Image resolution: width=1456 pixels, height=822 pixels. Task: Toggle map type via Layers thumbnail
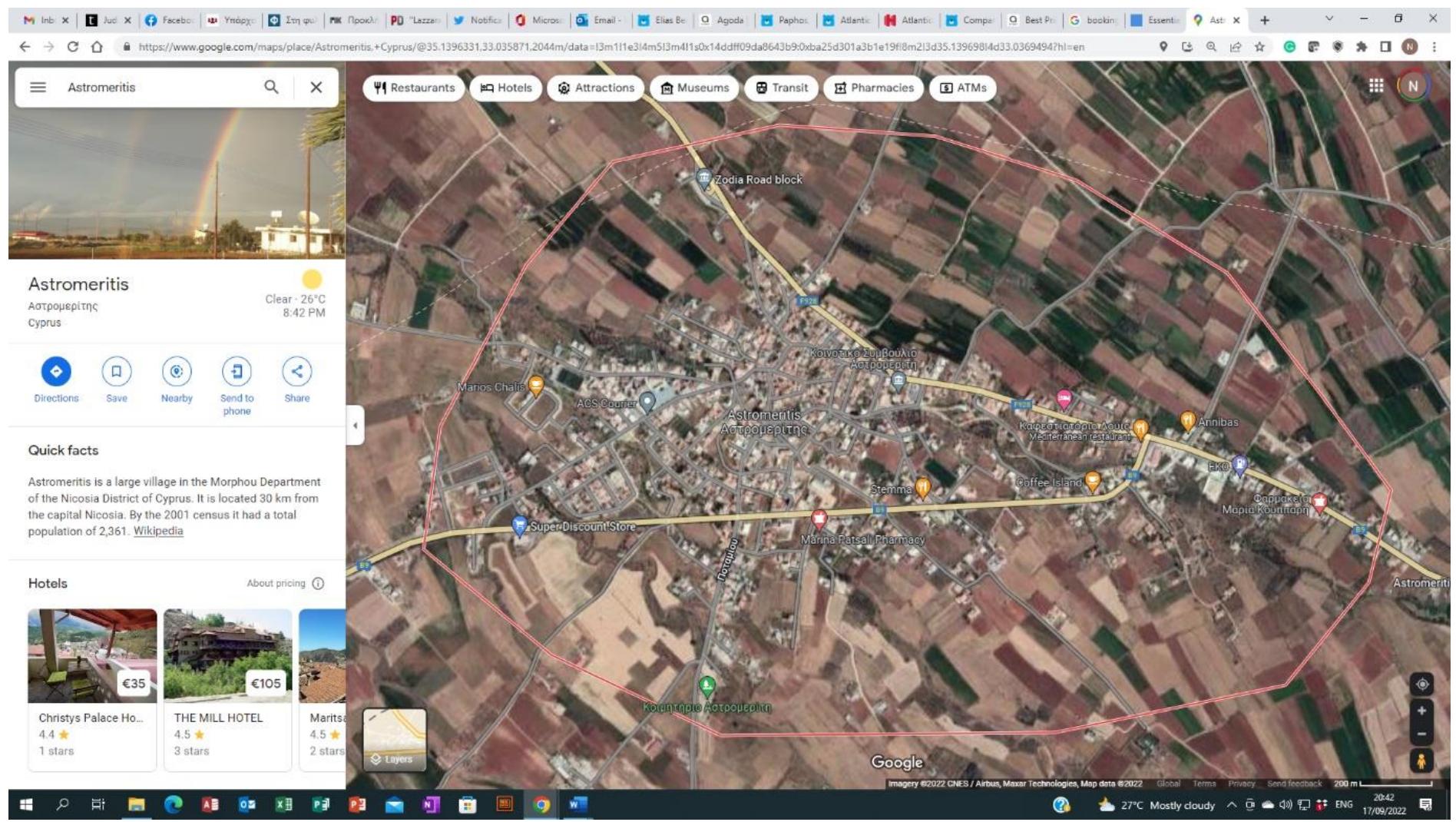point(394,739)
